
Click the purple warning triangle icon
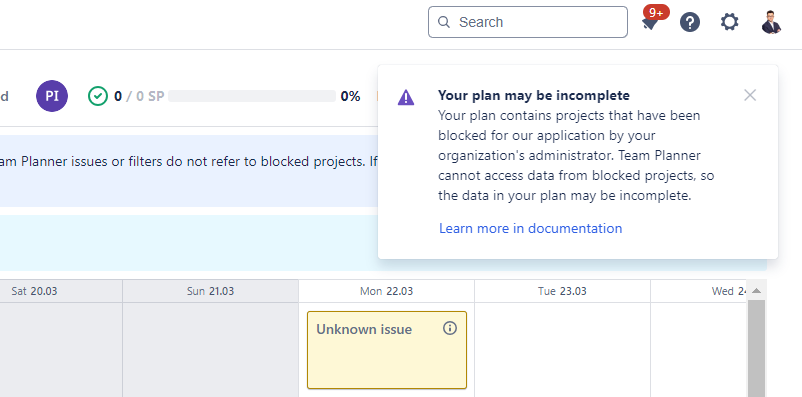tap(406, 97)
